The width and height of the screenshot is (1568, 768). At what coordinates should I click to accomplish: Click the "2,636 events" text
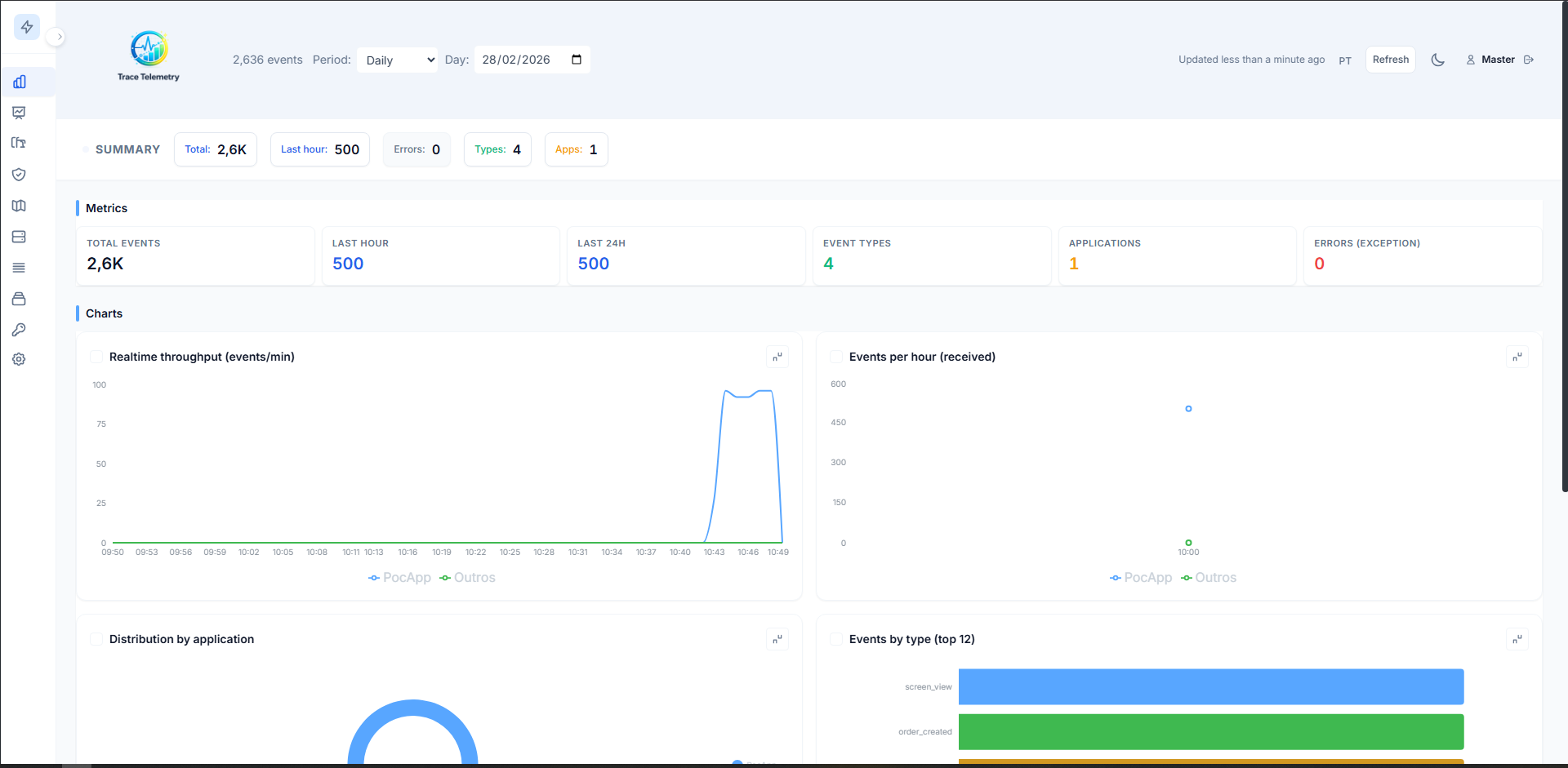click(267, 60)
